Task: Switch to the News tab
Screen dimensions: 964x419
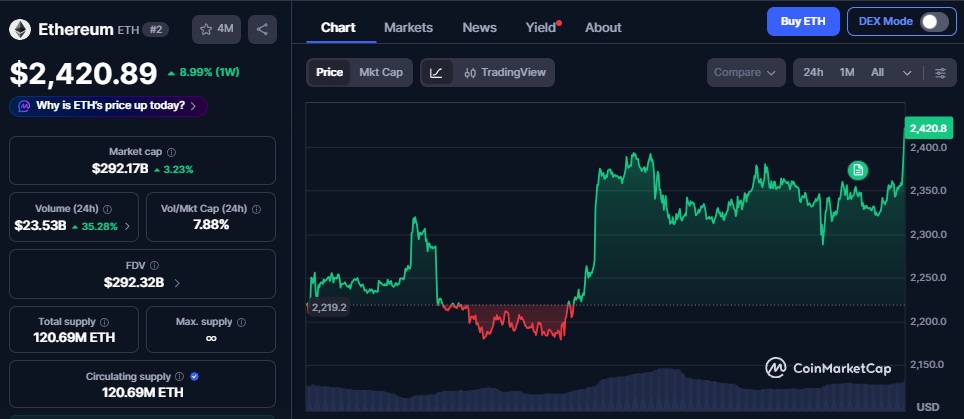Action: pyautogui.click(x=480, y=28)
